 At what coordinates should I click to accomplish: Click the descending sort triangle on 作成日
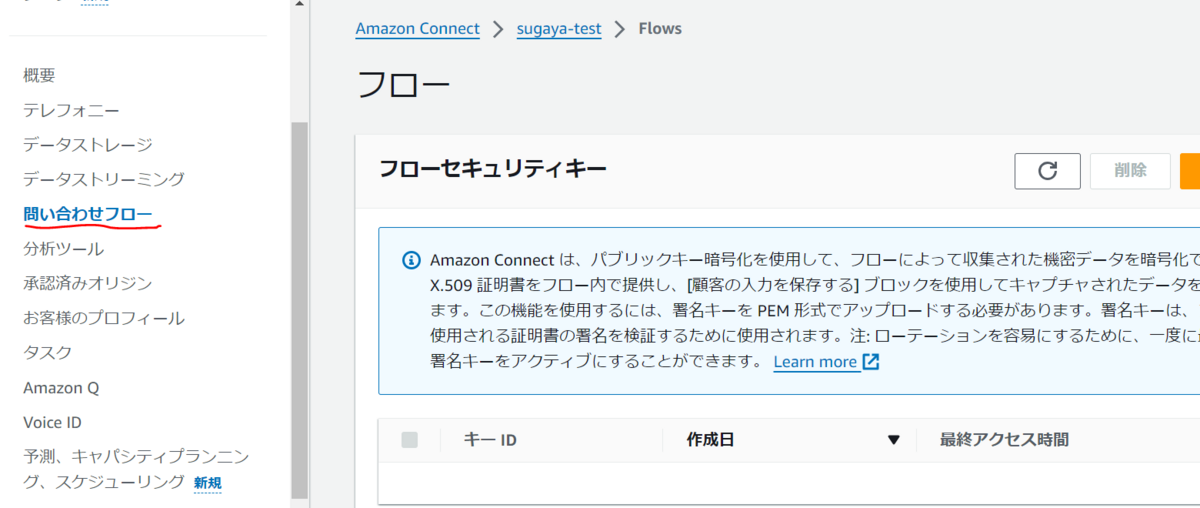pyautogui.click(x=894, y=440)
